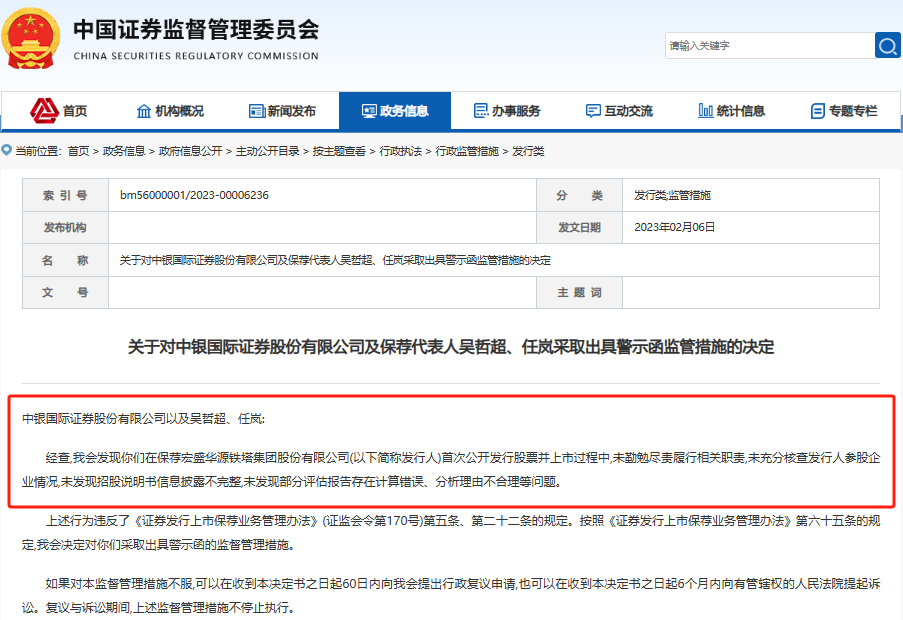Click the CSRC national emblem logo
Viewport: 903px width, 620px height.
pos(34,38)
